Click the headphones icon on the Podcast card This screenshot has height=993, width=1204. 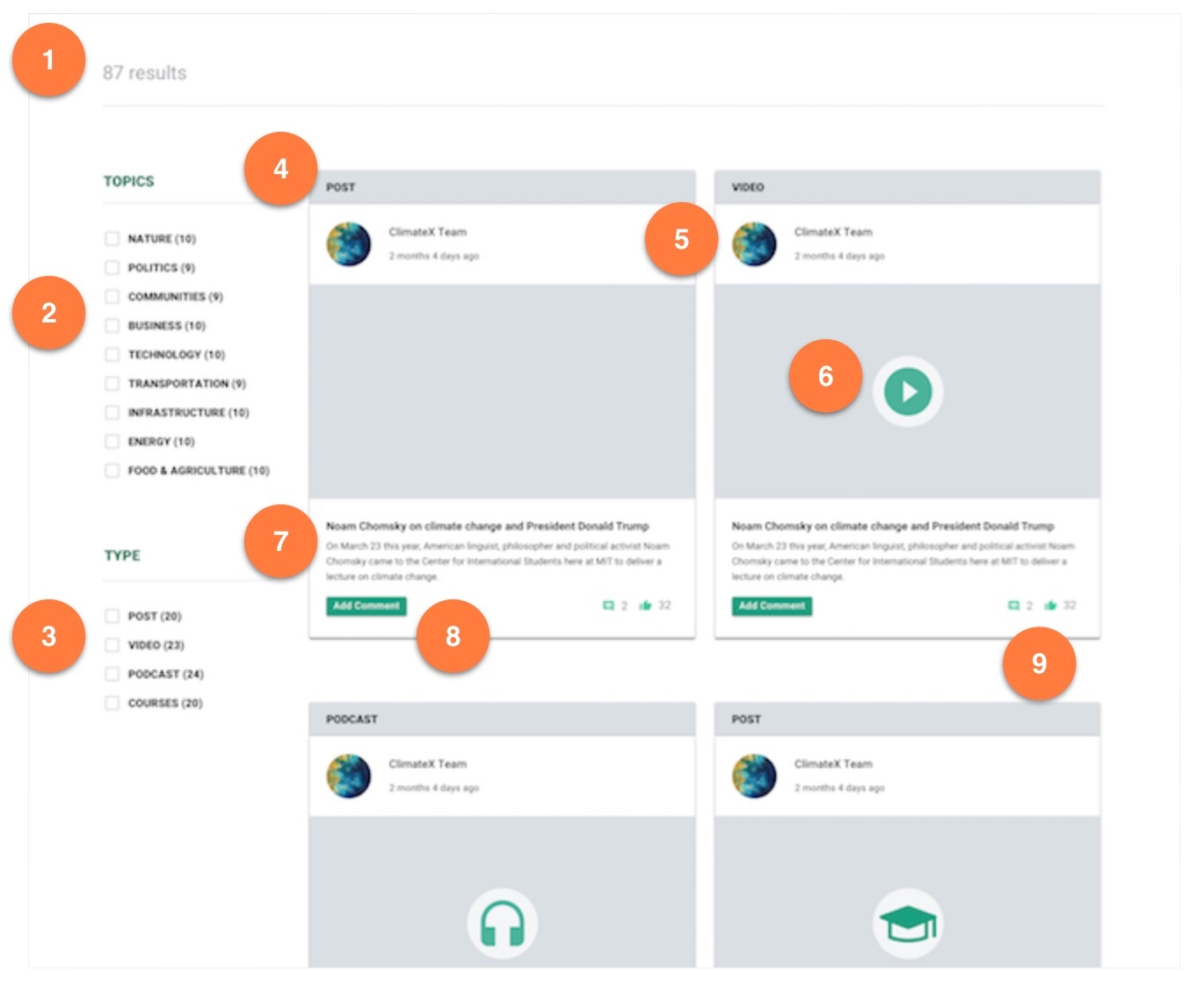[x=502, y=924]
